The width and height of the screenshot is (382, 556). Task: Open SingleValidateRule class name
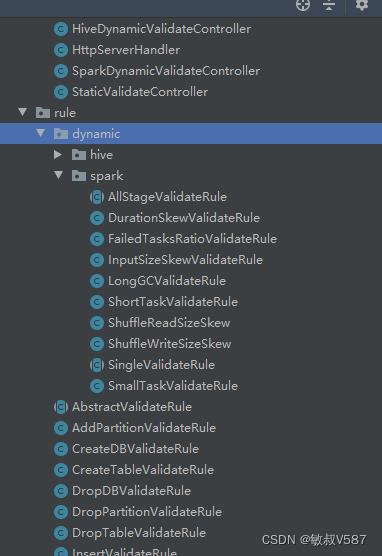click(x=161, y=365)
